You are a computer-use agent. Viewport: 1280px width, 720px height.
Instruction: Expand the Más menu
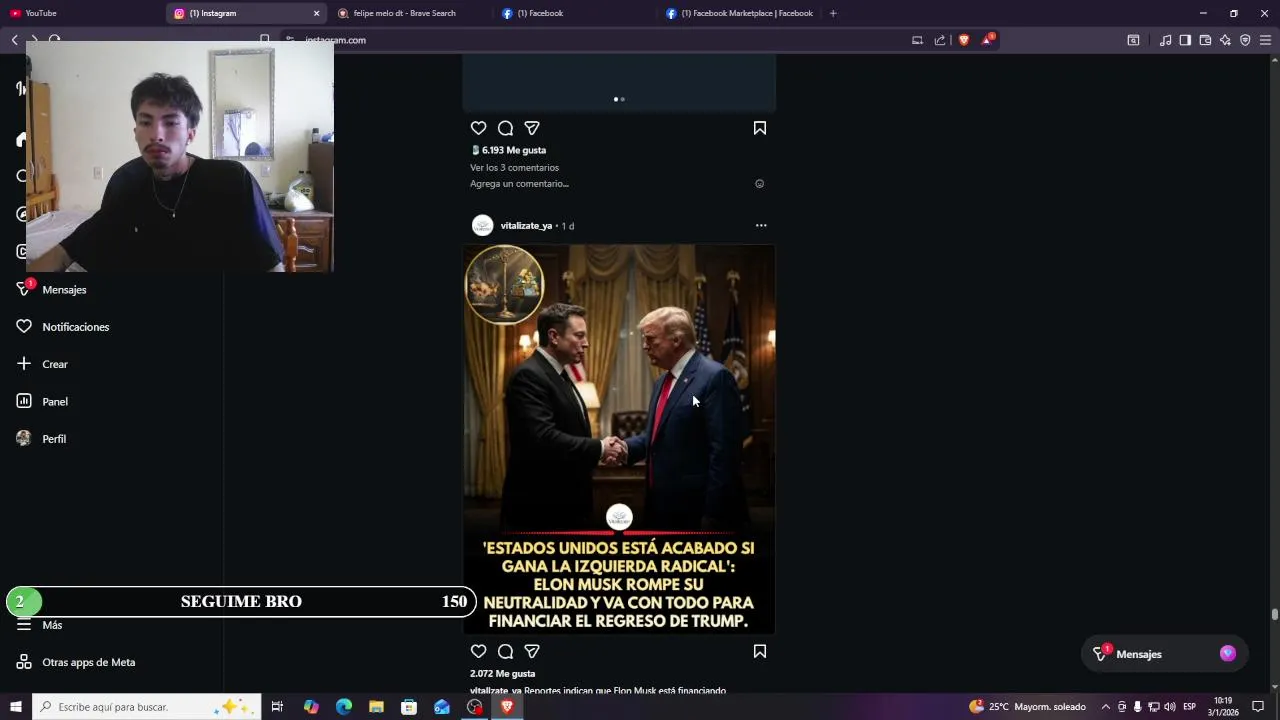(x=40, y=625)
